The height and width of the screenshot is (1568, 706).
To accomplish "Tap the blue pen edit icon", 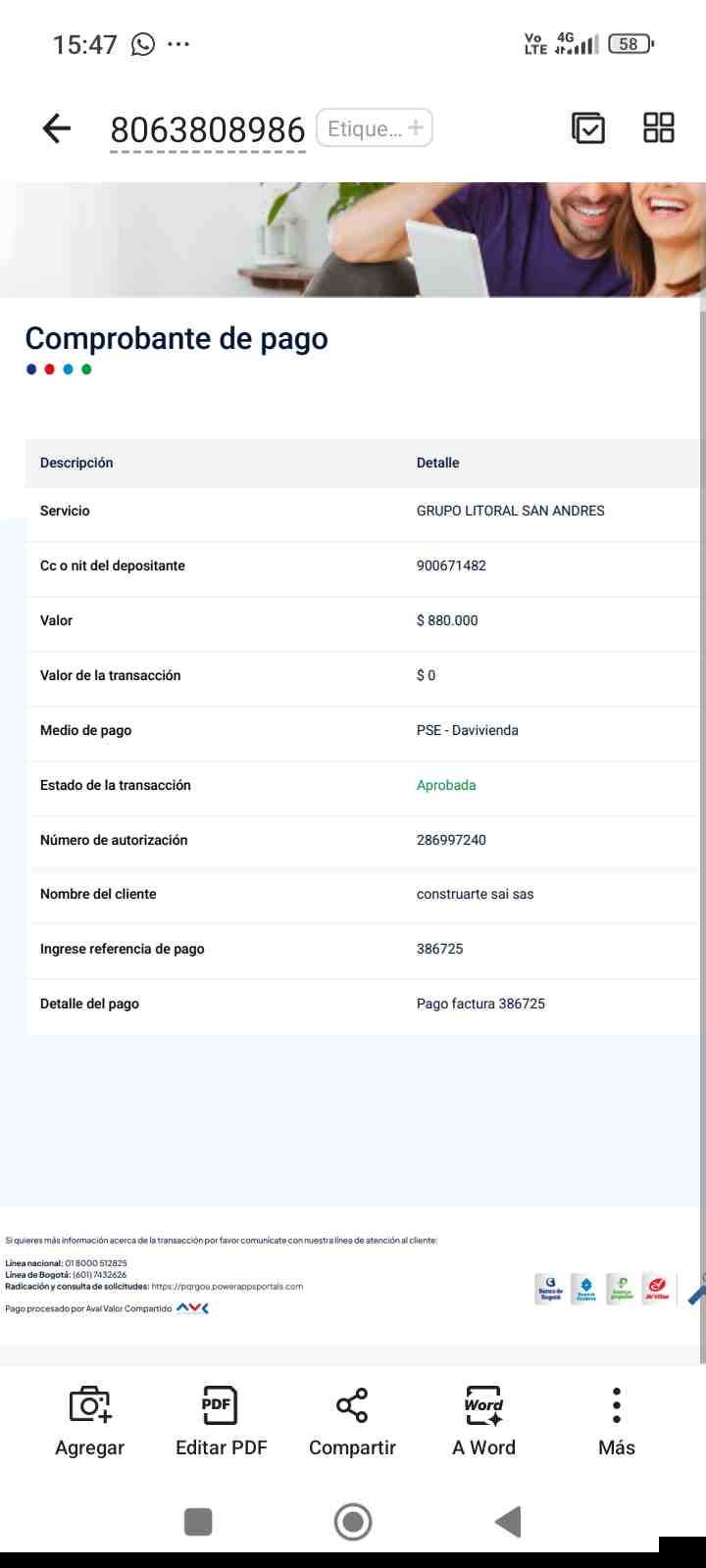I will [x=696, y=1290].
